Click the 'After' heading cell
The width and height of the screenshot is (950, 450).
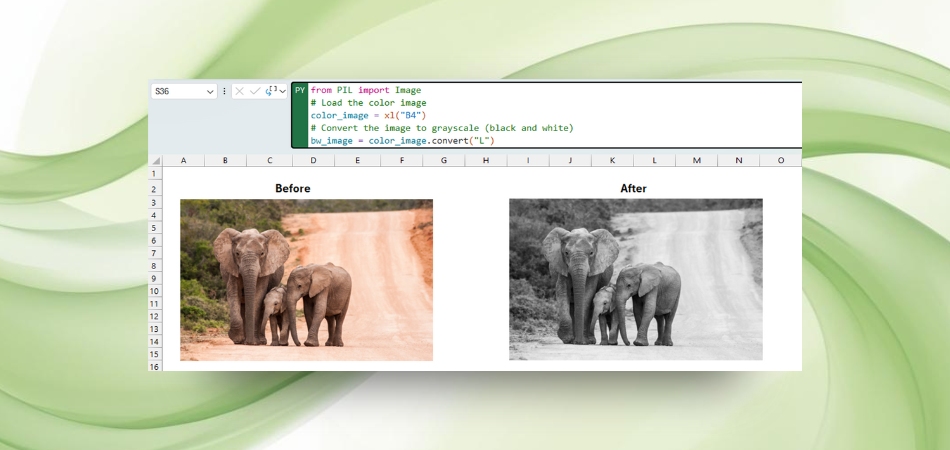(x=633, y=188)
